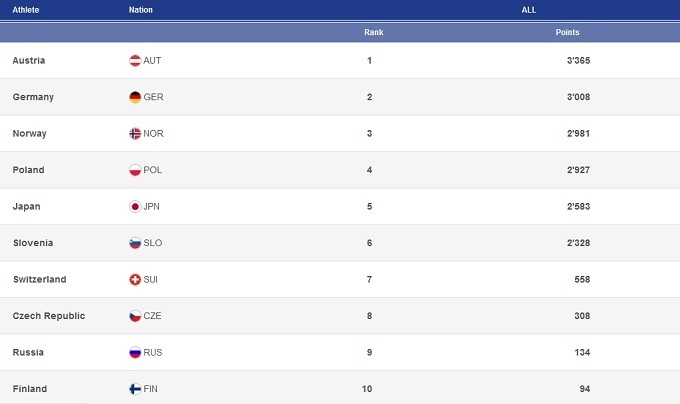The image size is (680, 404).
Task: Open the Austria team link
Action: [x=29, y=61]
